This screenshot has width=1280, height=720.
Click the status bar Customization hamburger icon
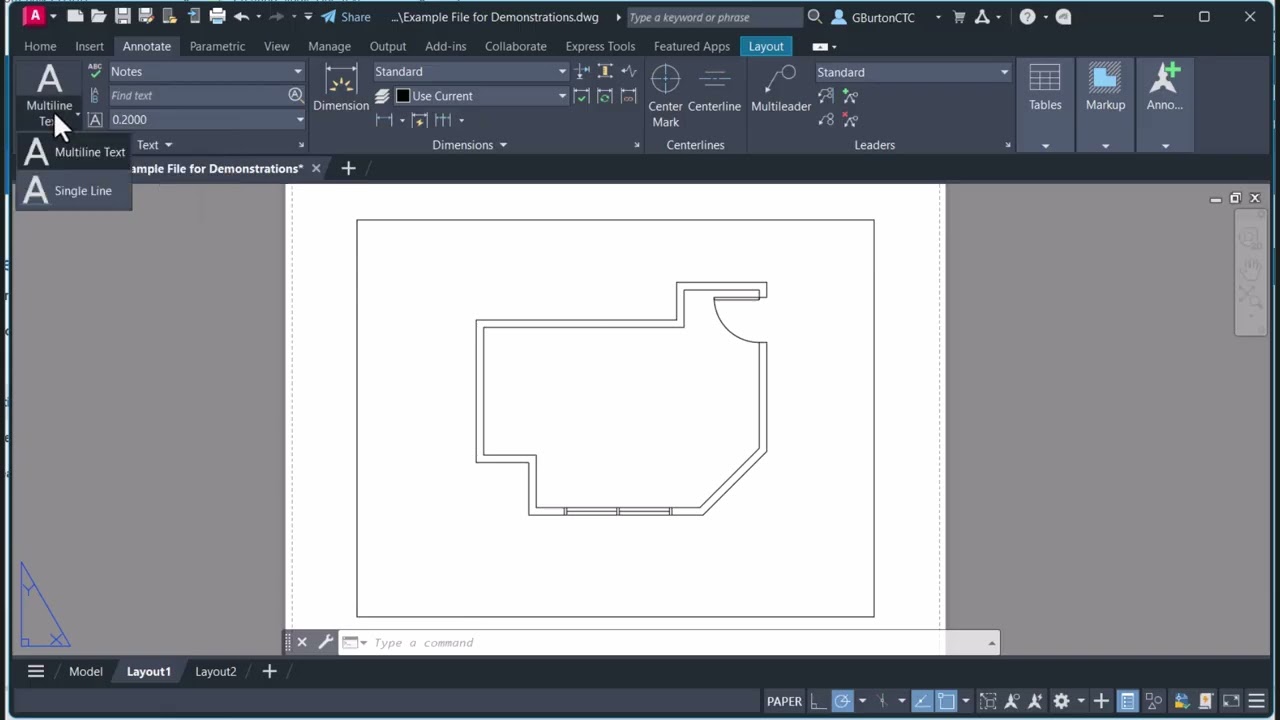coord(1256,701)
